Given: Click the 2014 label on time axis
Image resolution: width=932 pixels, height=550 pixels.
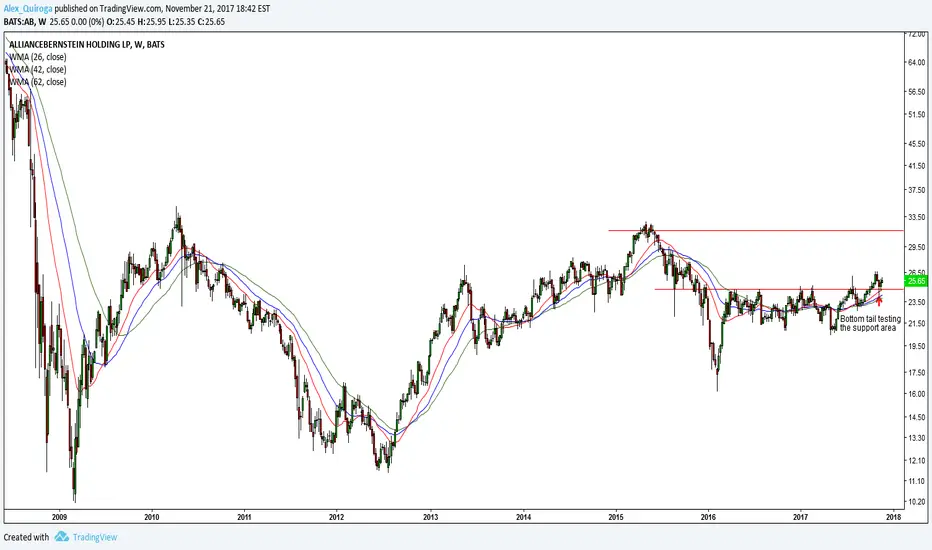Looking at the screenshot, I should [x=523, y=517].
